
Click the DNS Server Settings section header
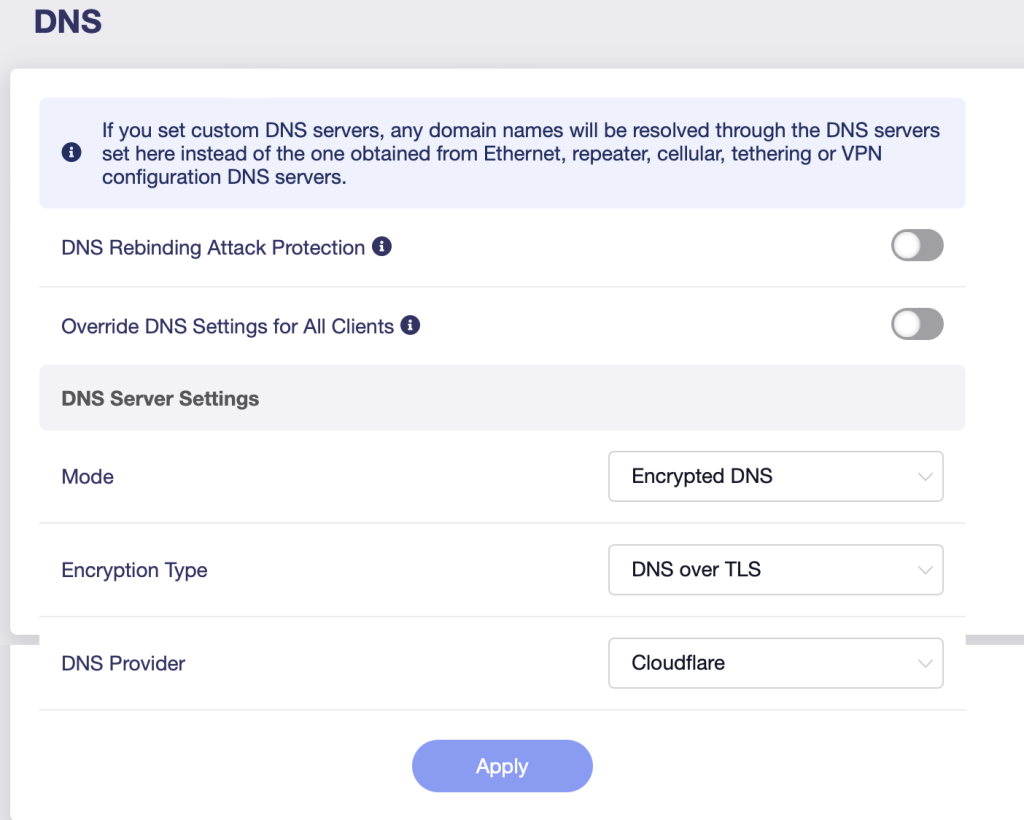160,399
